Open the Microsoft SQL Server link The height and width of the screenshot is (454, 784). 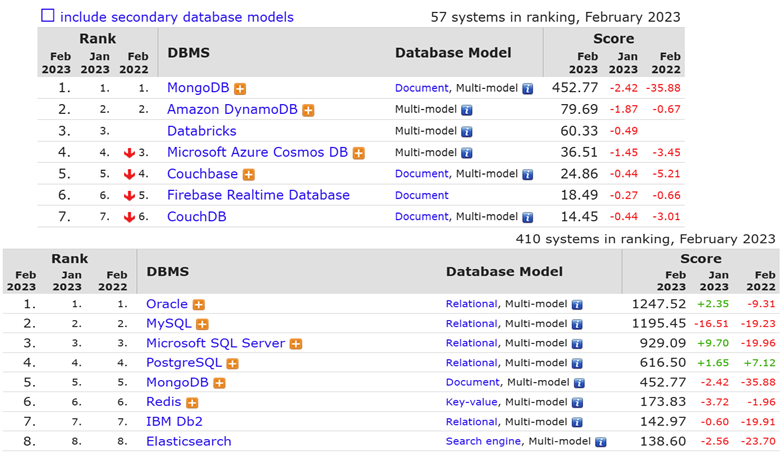pyautogui.click(x=216, y=343)
